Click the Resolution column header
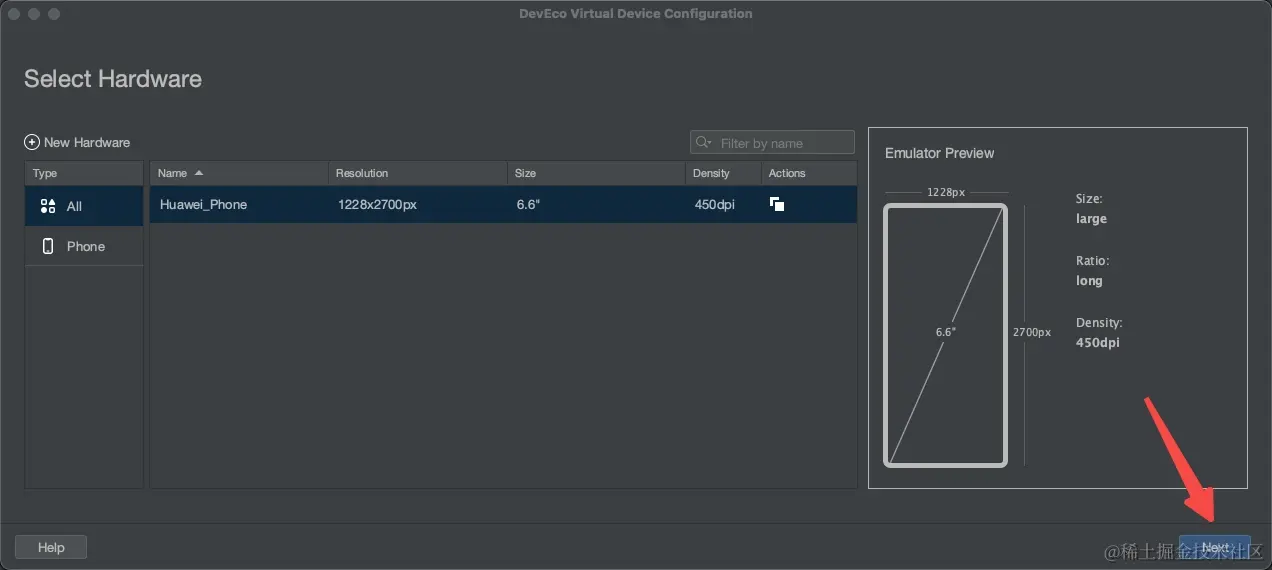 (x=418, y=173)
